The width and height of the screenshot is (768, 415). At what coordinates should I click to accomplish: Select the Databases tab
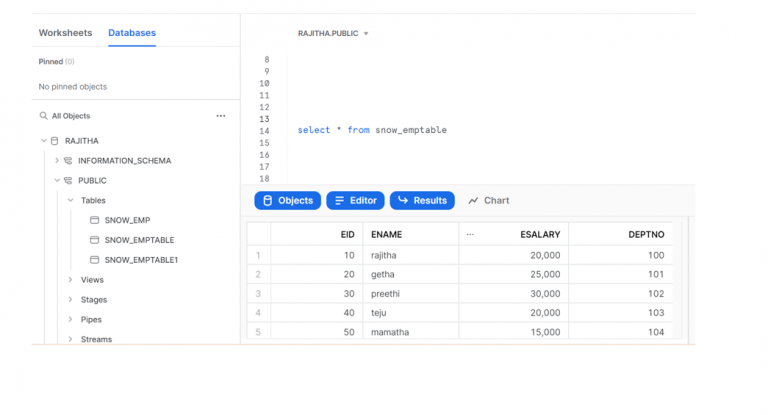tap(132, 33)
